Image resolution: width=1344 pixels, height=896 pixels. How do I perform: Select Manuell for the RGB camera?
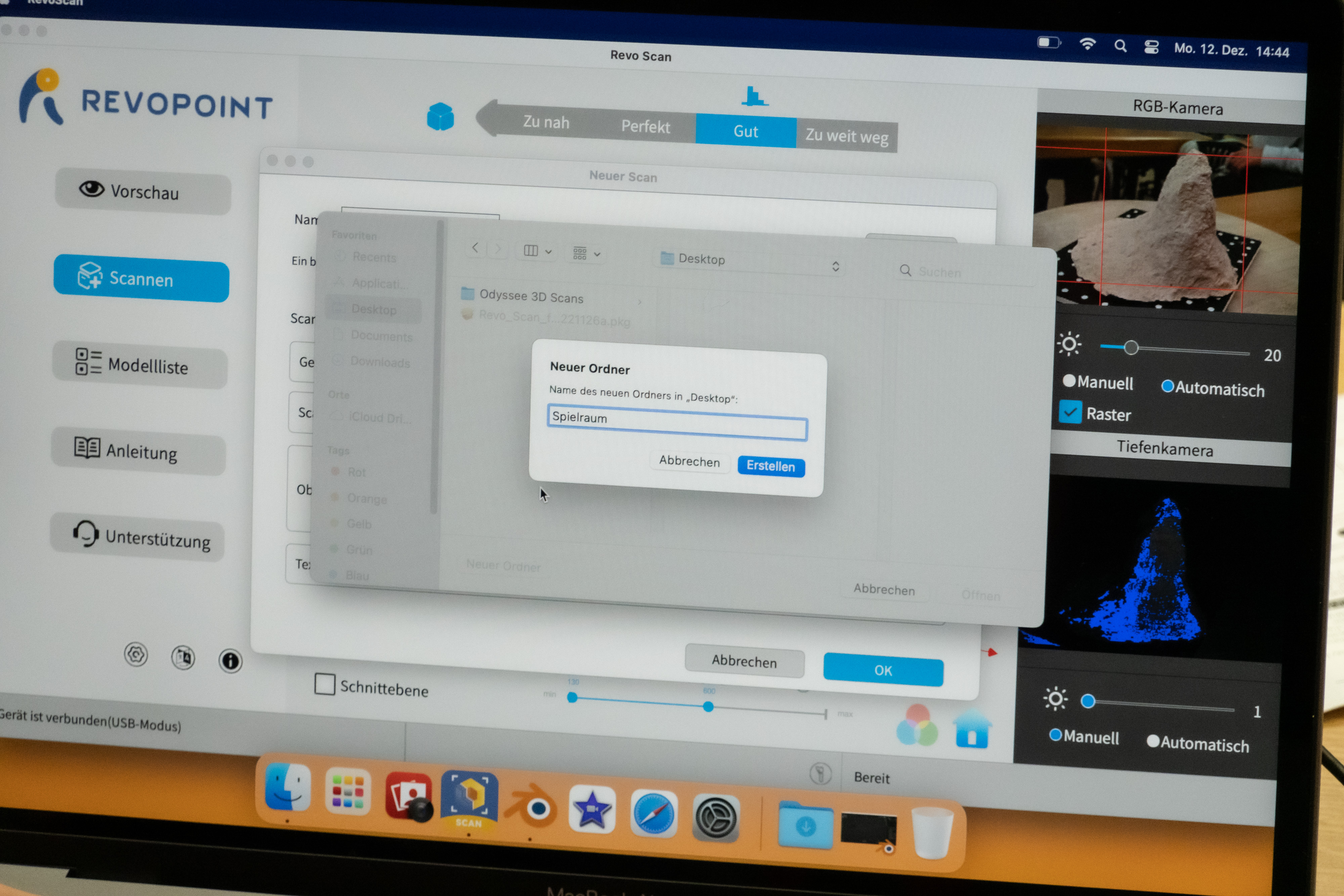click(1098, 382)
